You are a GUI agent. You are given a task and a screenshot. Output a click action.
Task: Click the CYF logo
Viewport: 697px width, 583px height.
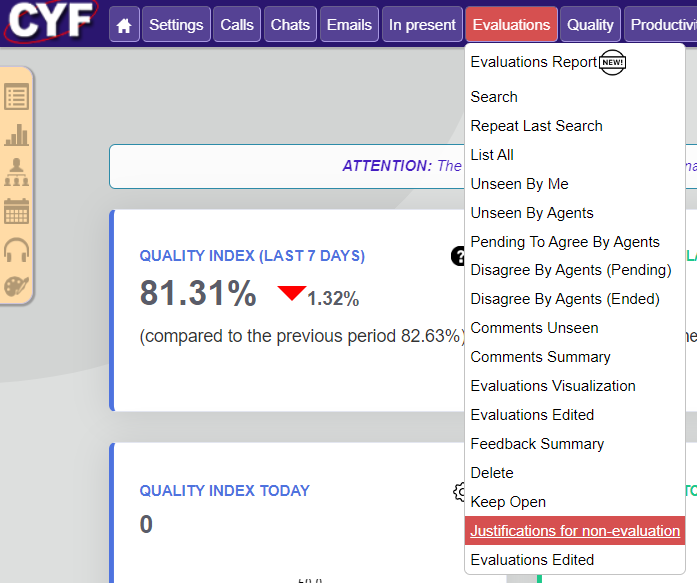[50, 22]
